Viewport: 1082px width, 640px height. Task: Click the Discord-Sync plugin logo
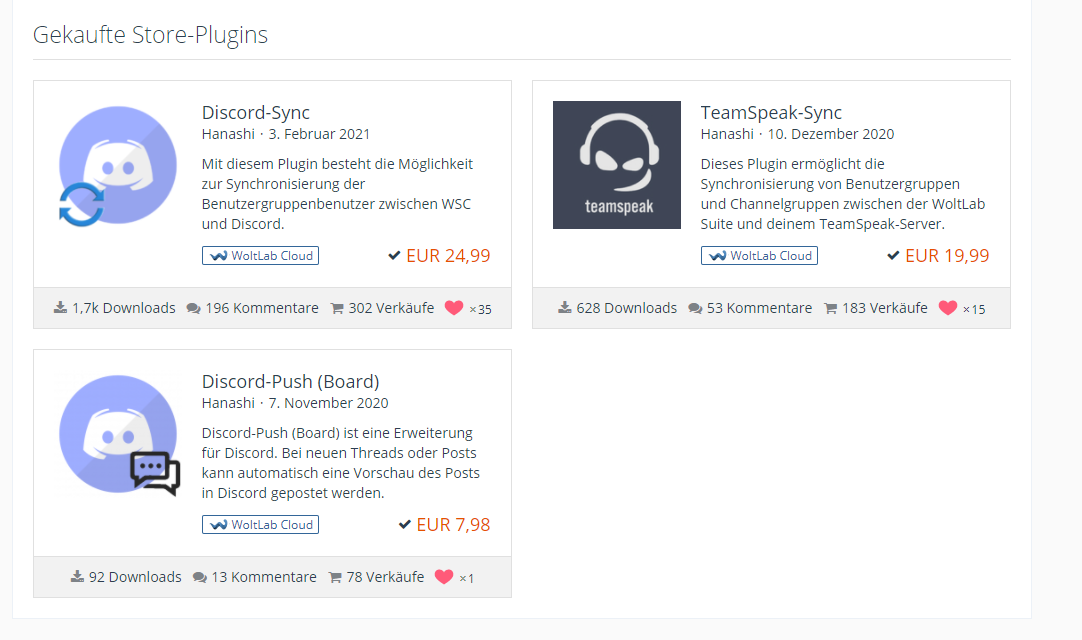point(118,165)
